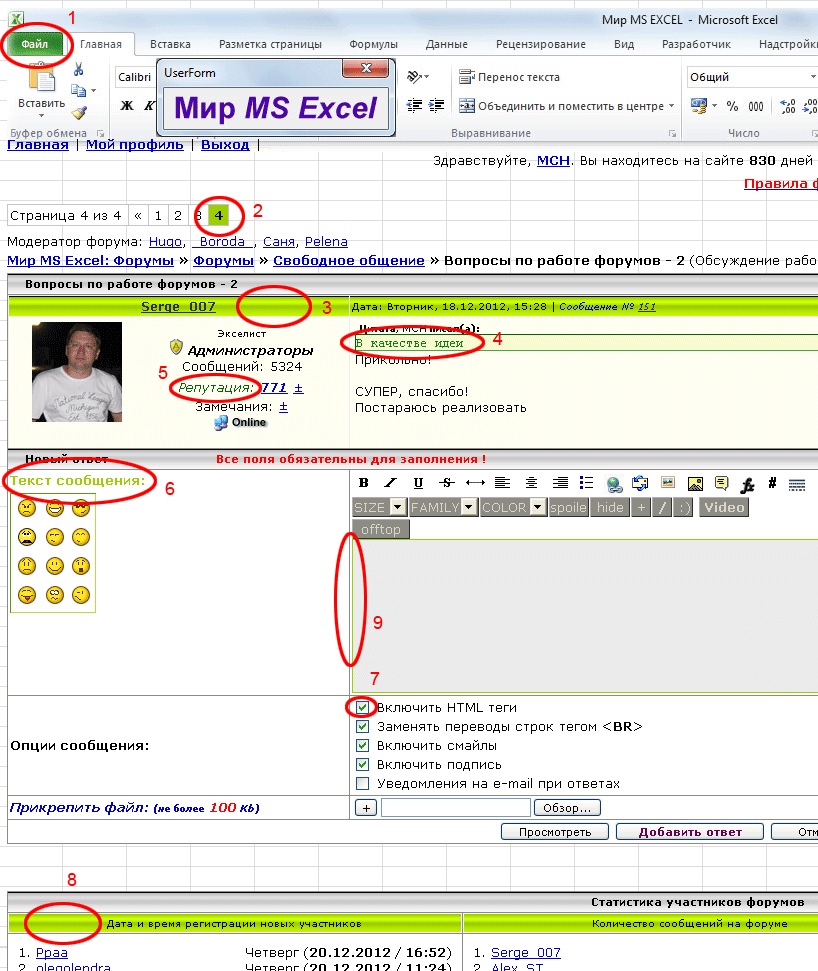The width and height of the screenshot is (818, 971).
Task: Apply underline formatting in message editor
Action: [419, 483]
